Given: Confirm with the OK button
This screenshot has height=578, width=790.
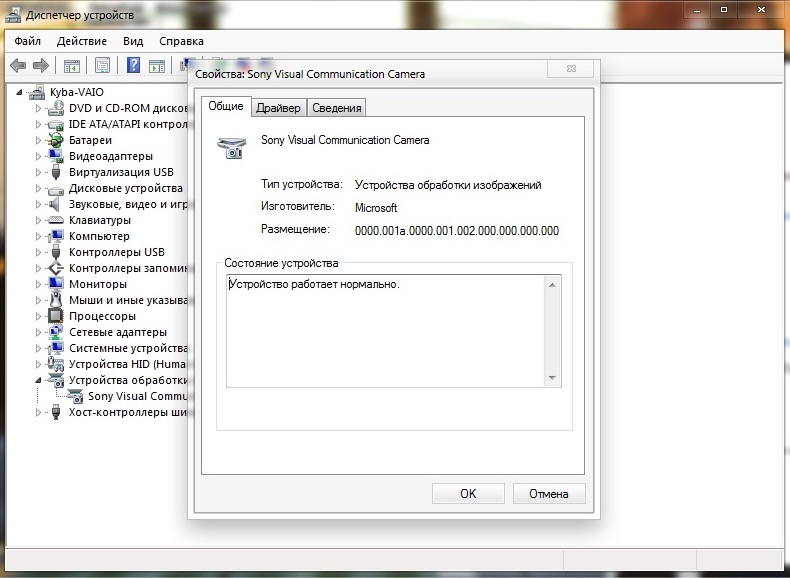Looking at the screenshot, I should (468, 493).
